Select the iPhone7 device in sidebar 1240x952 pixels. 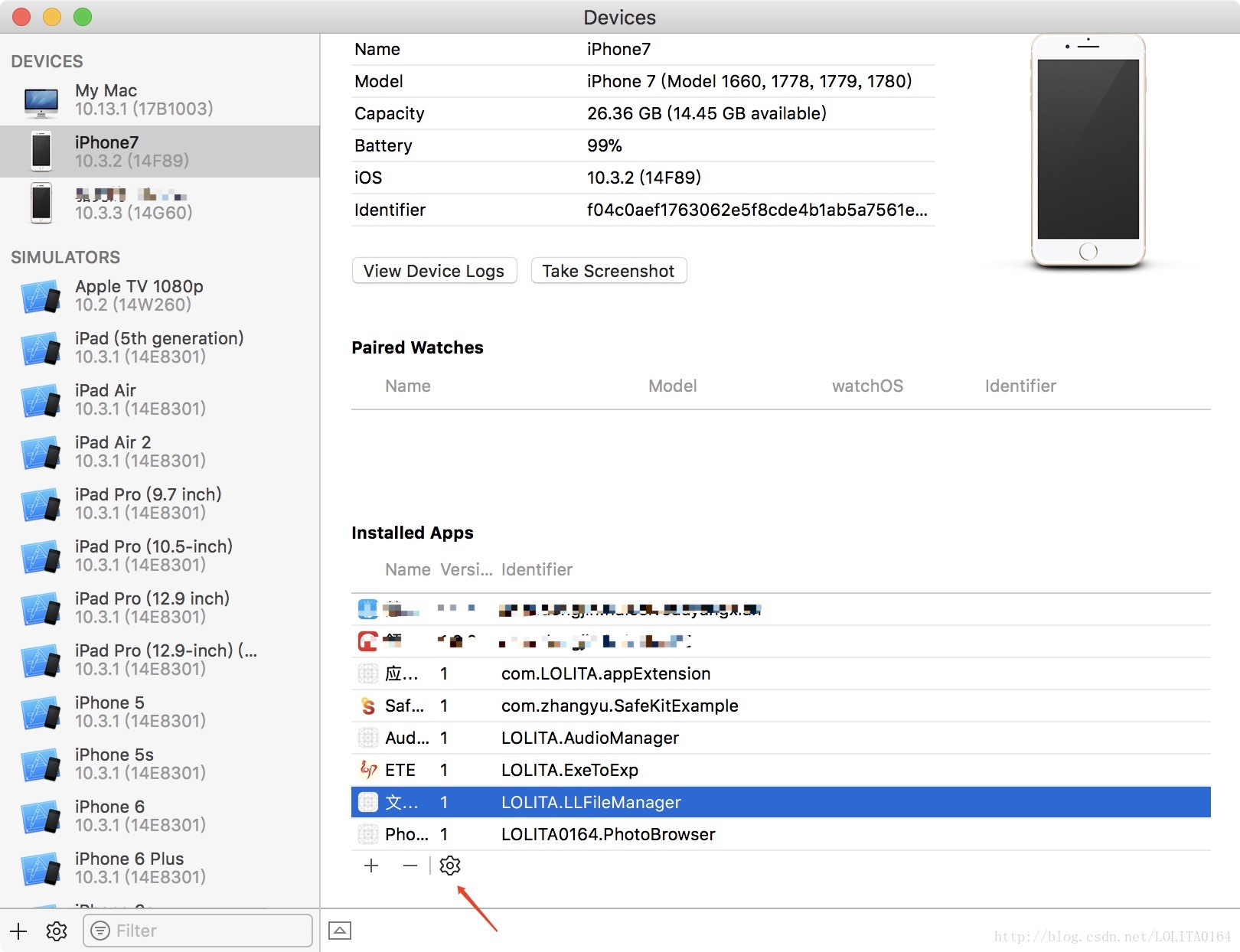tap(160, 152)
